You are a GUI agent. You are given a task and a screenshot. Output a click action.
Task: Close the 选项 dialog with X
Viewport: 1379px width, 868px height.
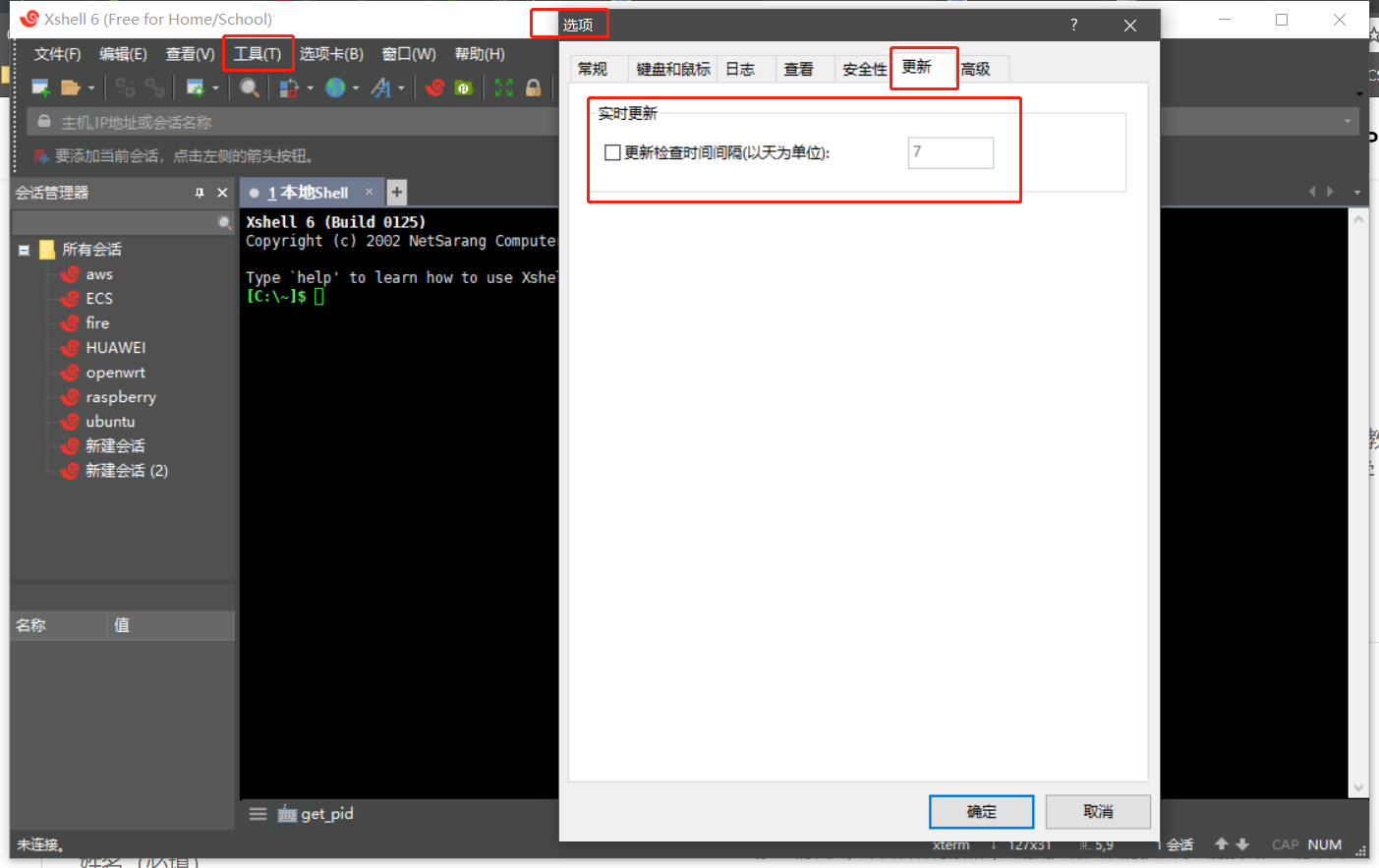1130,26
